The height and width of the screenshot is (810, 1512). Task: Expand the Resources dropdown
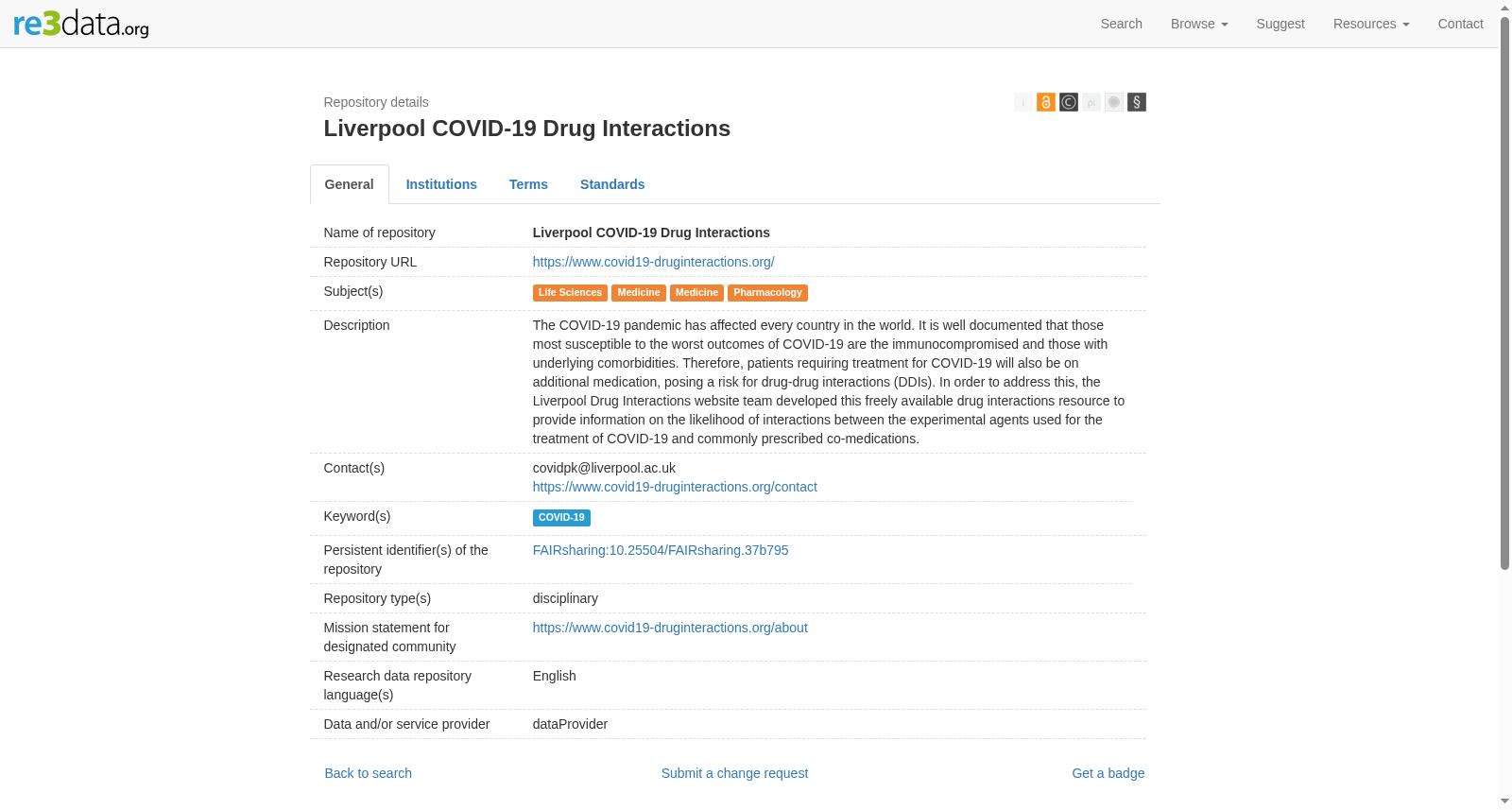coord(1371,24)
